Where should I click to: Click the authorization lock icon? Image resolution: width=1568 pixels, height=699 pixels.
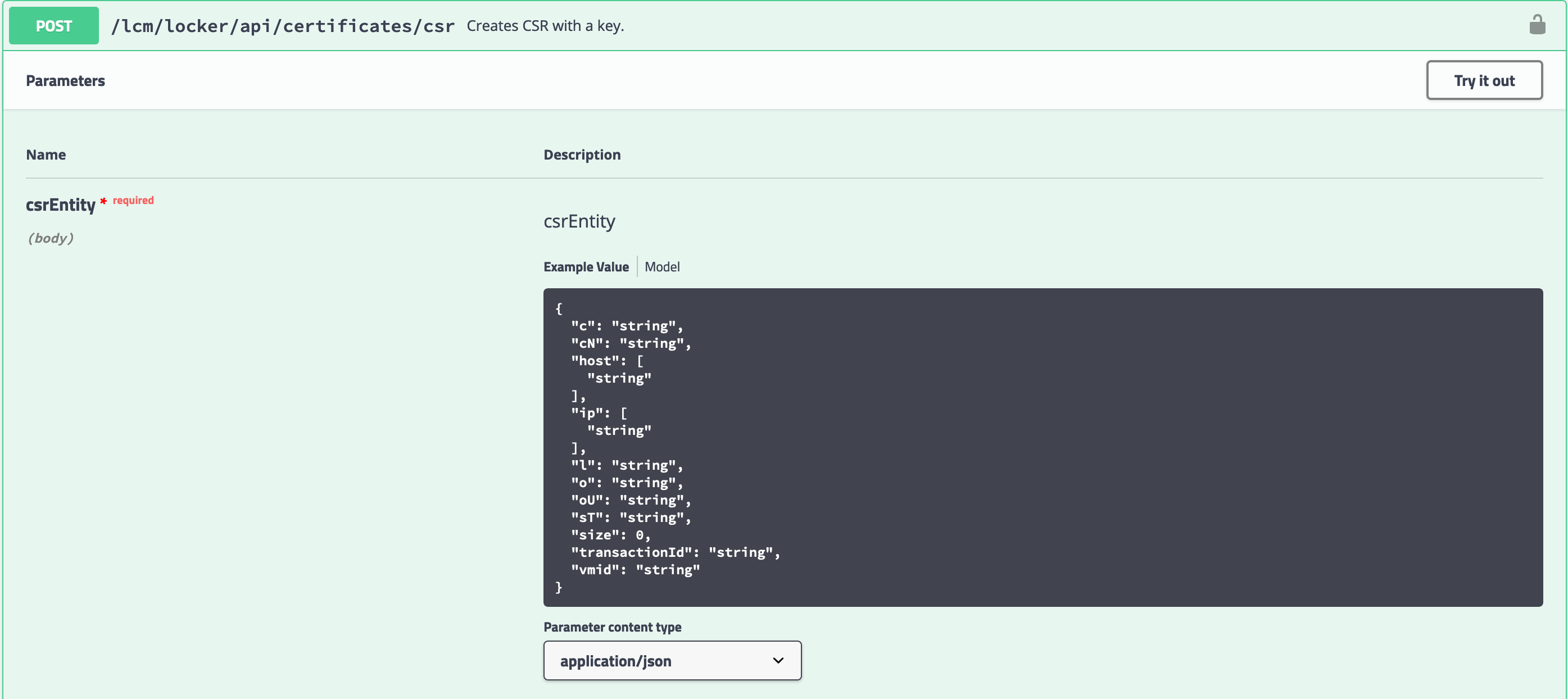click(1537, 25)
